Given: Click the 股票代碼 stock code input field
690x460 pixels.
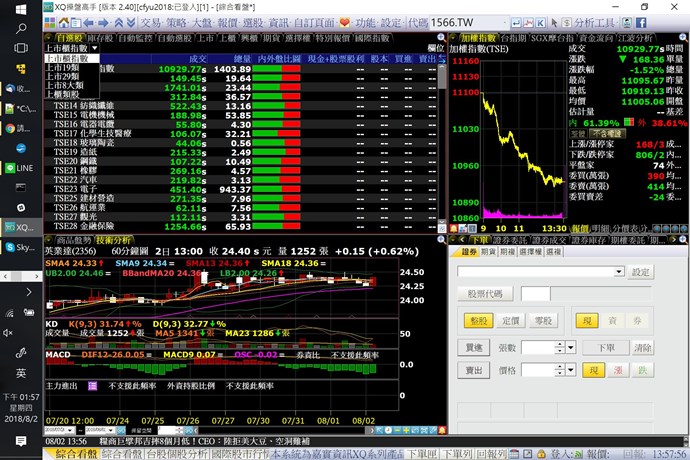Looking at the screenshot, I should click(x=534, y=294).
